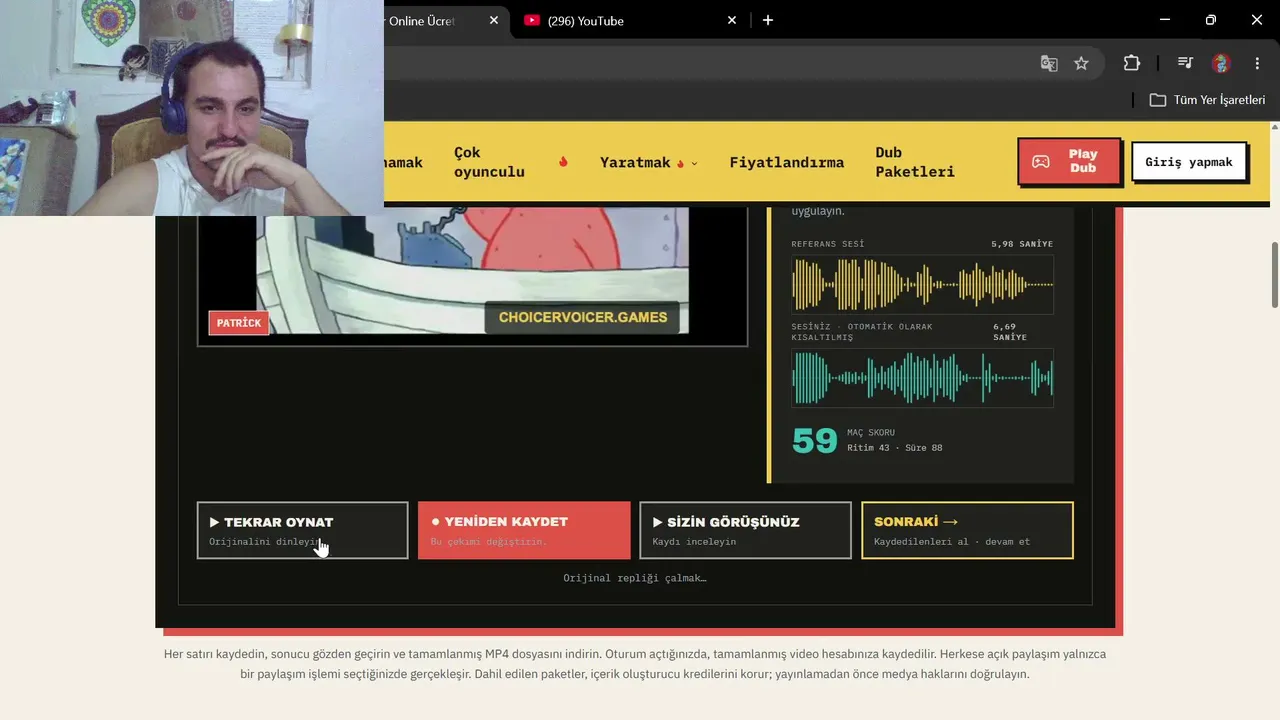Restore down the Chrome window
The image size is (1280, 720).
(x=1211, y=20)
